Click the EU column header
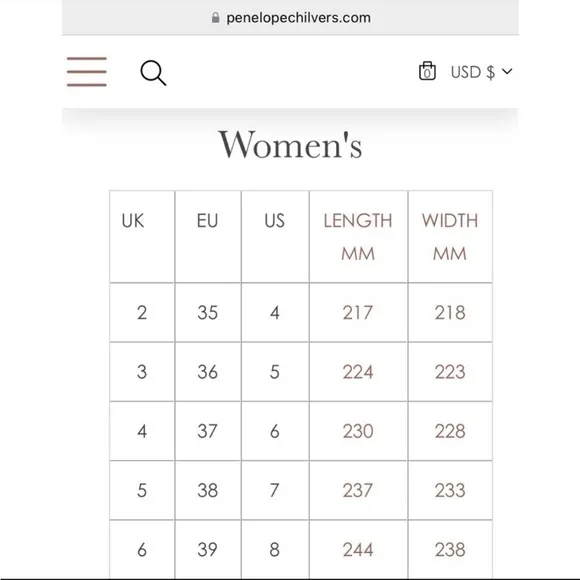The image size is (580, 580). pyautogui.click(x=208, y=236)
